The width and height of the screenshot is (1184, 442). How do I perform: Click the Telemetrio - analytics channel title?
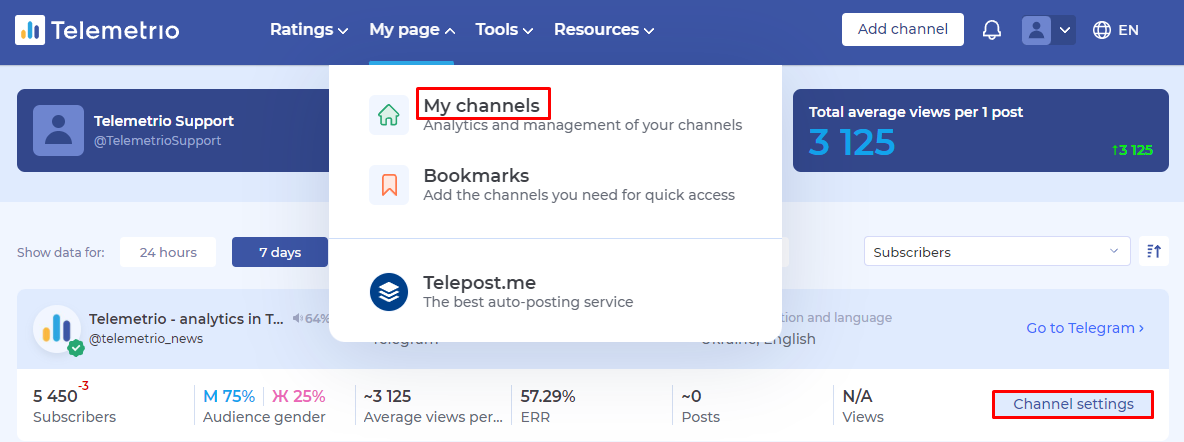point(187,319)
